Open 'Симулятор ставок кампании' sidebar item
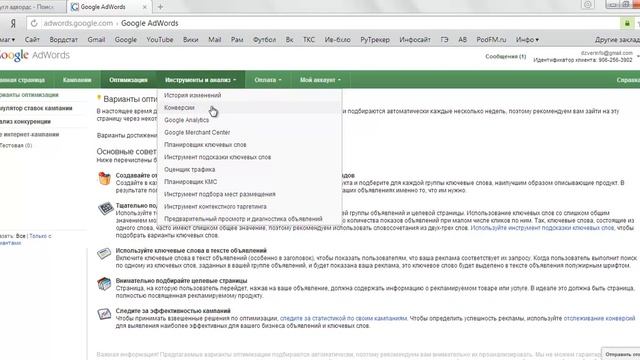Image resolution: width=640 pixels, height=360 pixels. pos(36,108)
